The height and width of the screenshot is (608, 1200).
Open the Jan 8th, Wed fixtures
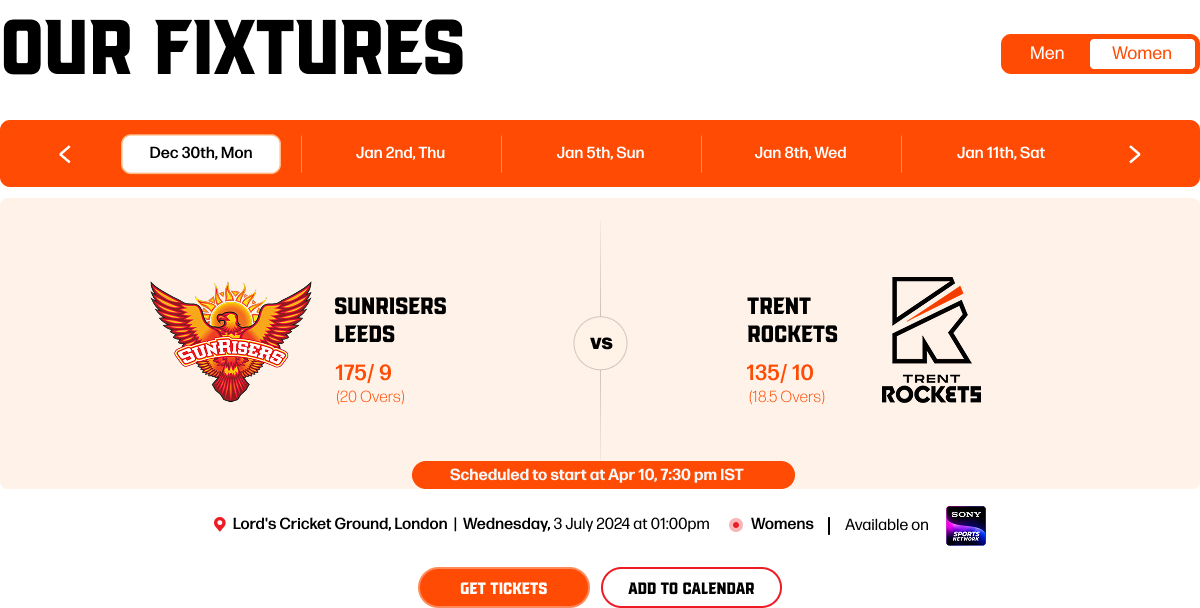tap(800, 154)
